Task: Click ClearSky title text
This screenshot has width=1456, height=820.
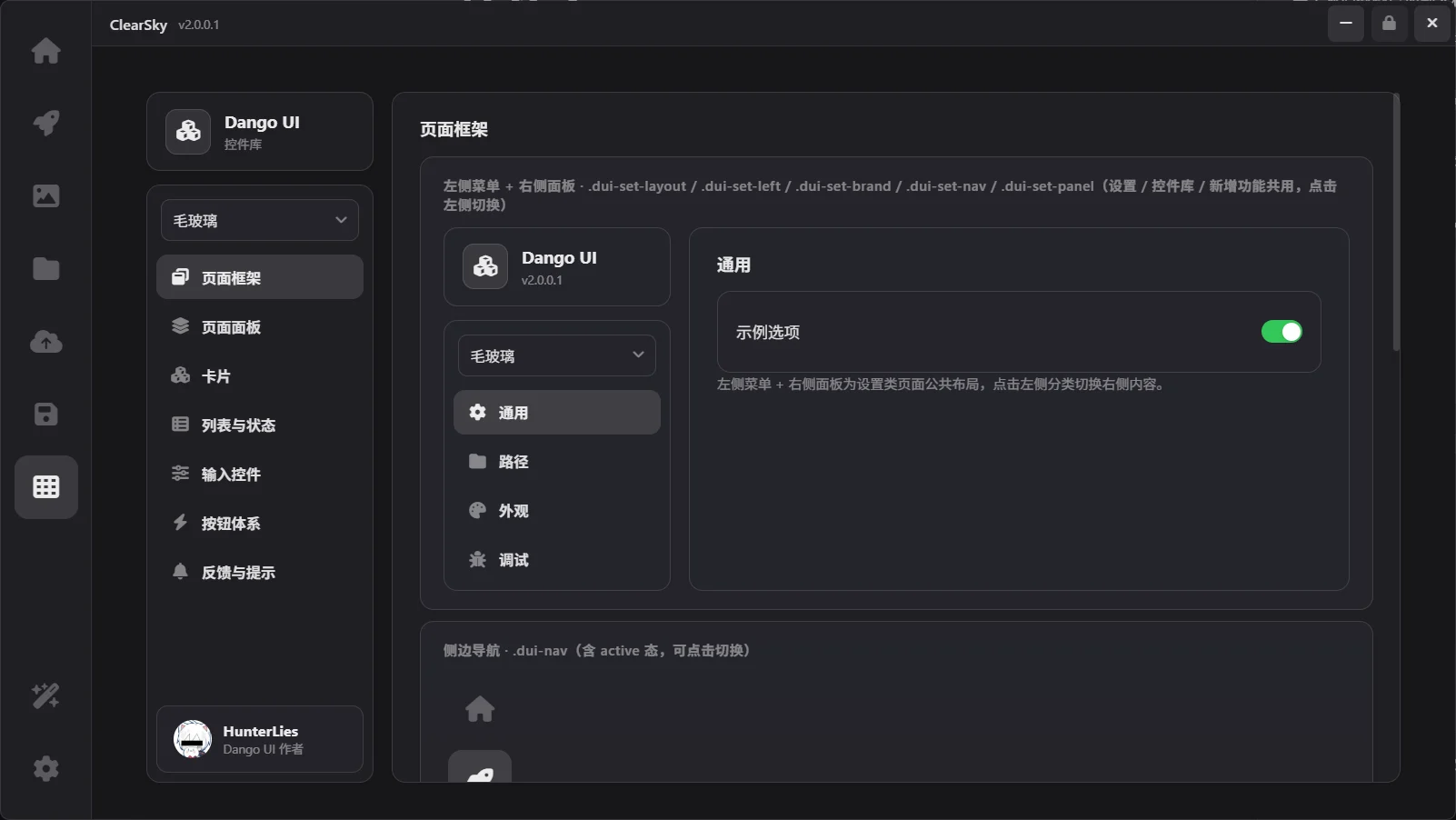Action: point(138,25)
